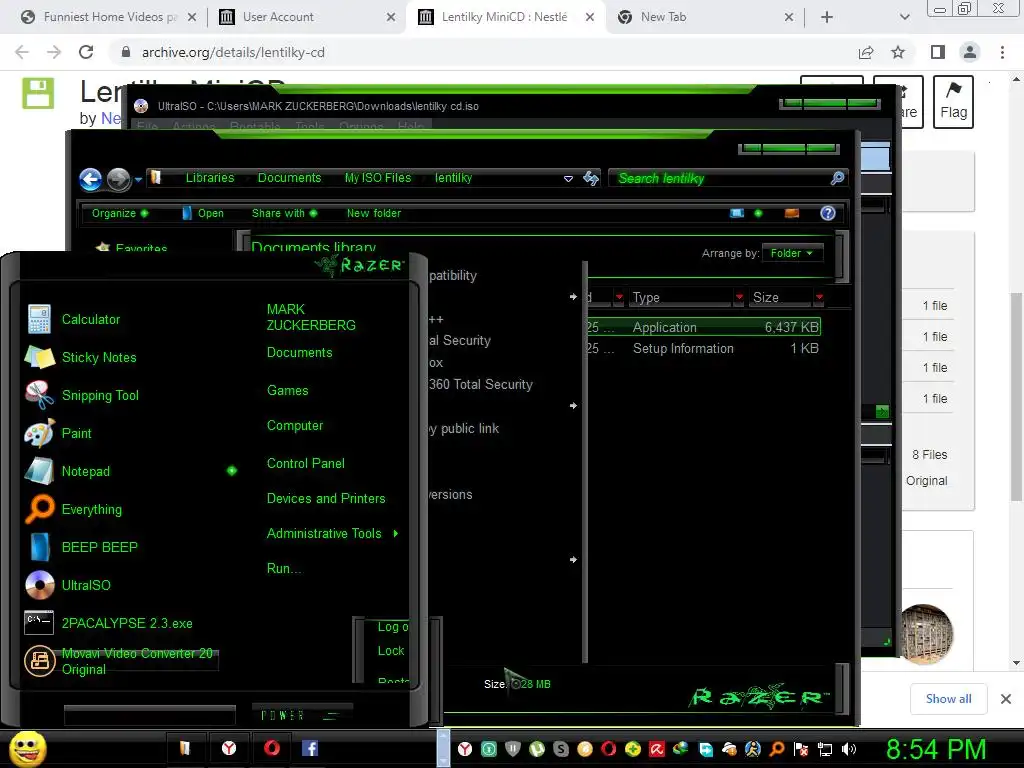Bookmark this page with the star

(x=898, y=52)
